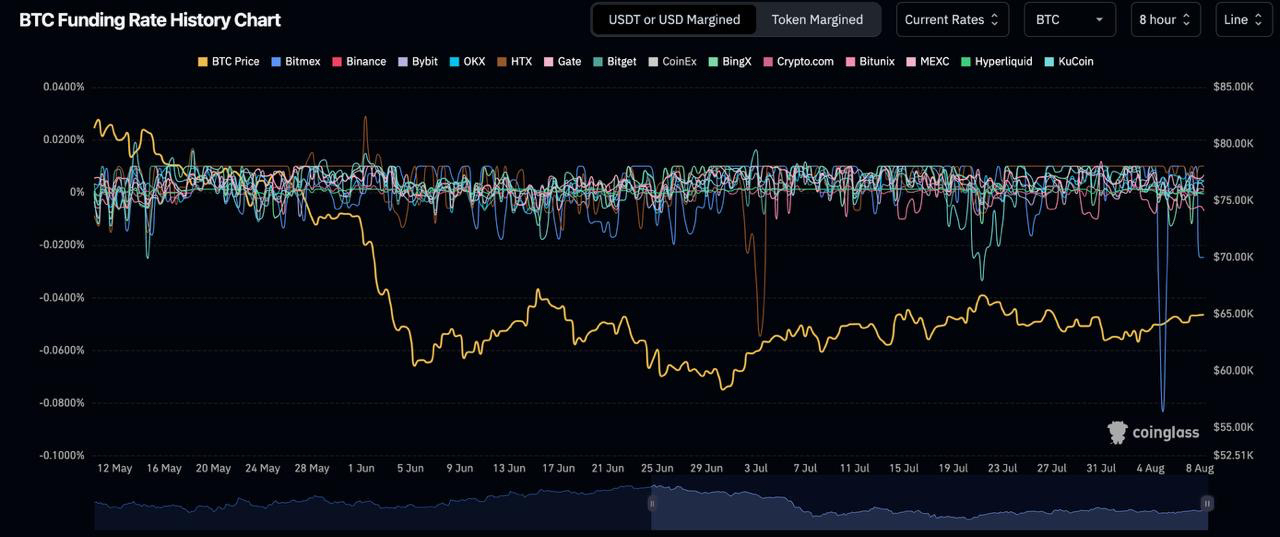Open the 8 hour interval dropdown

click(1165, 19)
